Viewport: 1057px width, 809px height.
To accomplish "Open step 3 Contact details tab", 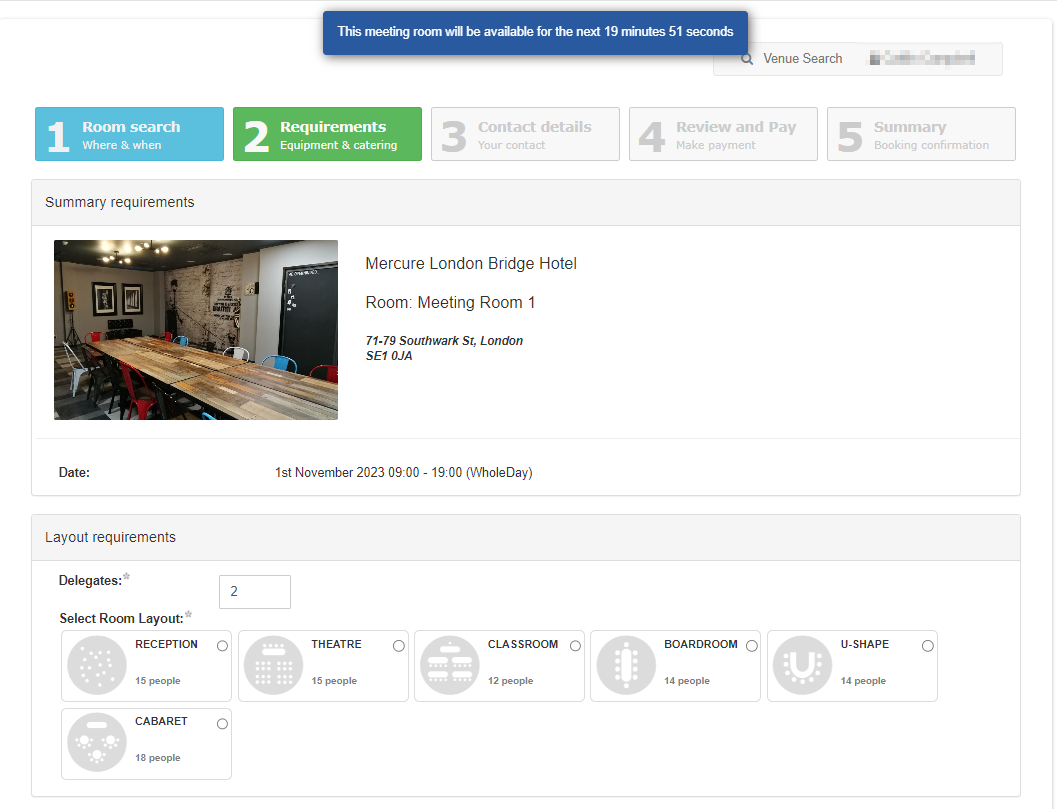I will [525, 134].
